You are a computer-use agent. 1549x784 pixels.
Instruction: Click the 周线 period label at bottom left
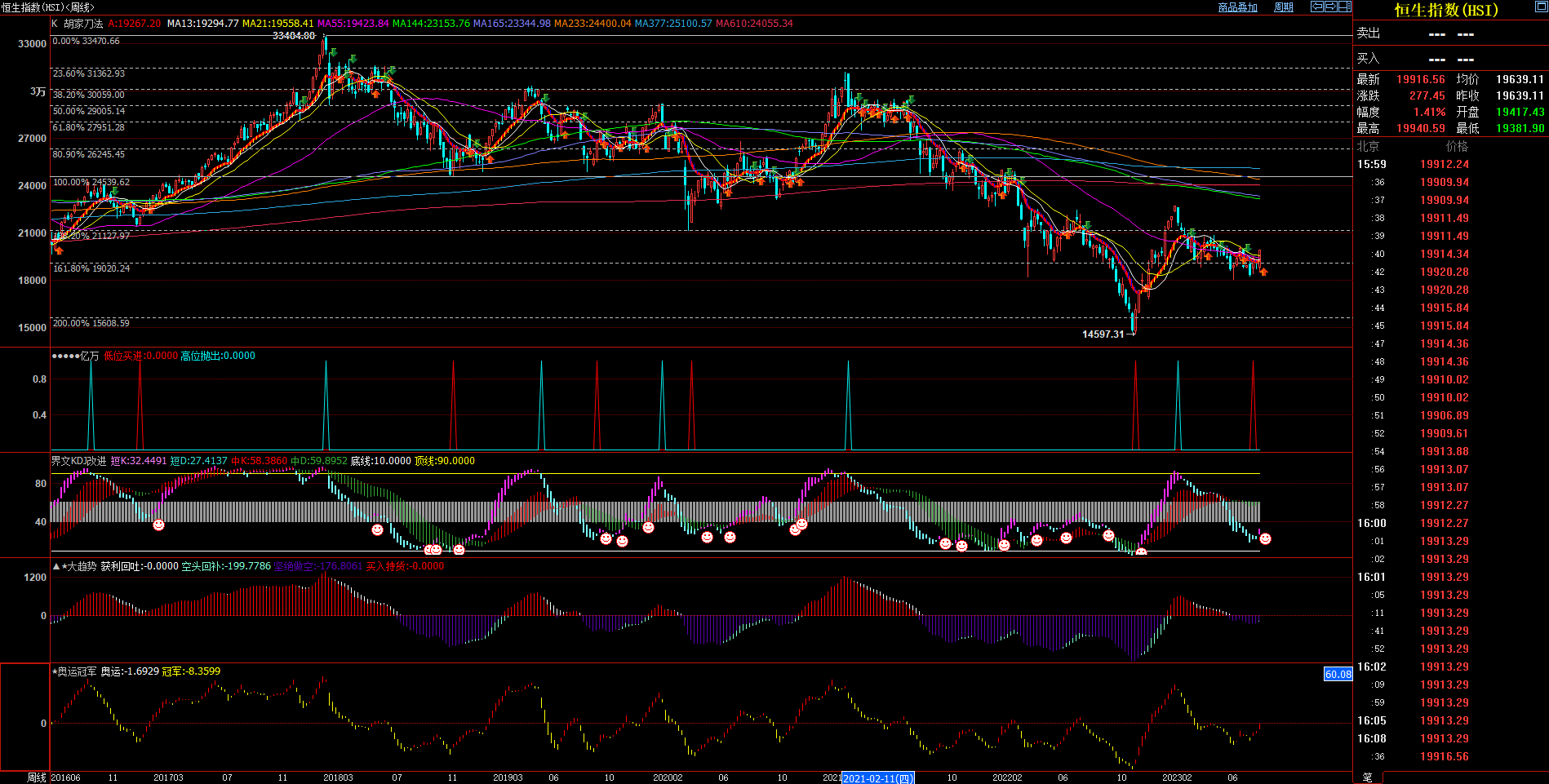(x=37, y=777)
